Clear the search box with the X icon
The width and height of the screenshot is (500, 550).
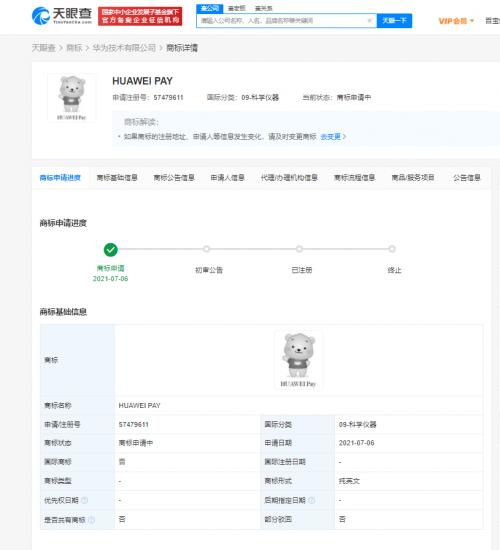coord(369,21)
